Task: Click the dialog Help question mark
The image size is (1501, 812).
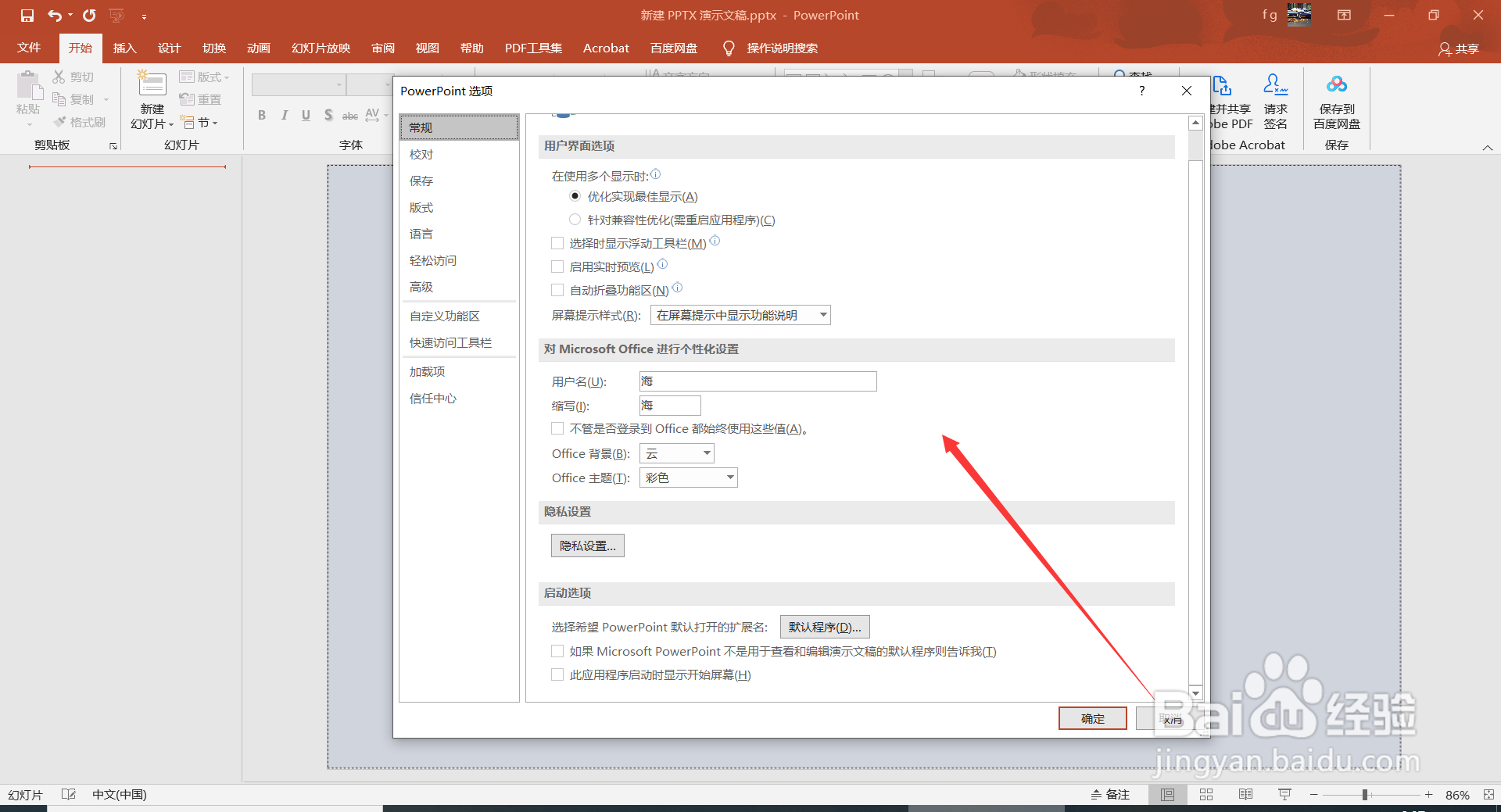Action: click(1142, 91)
